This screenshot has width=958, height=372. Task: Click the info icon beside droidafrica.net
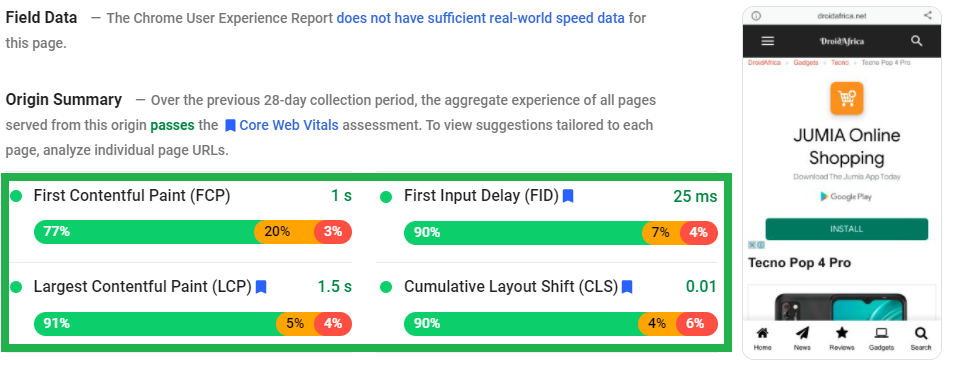pos(756,15)
